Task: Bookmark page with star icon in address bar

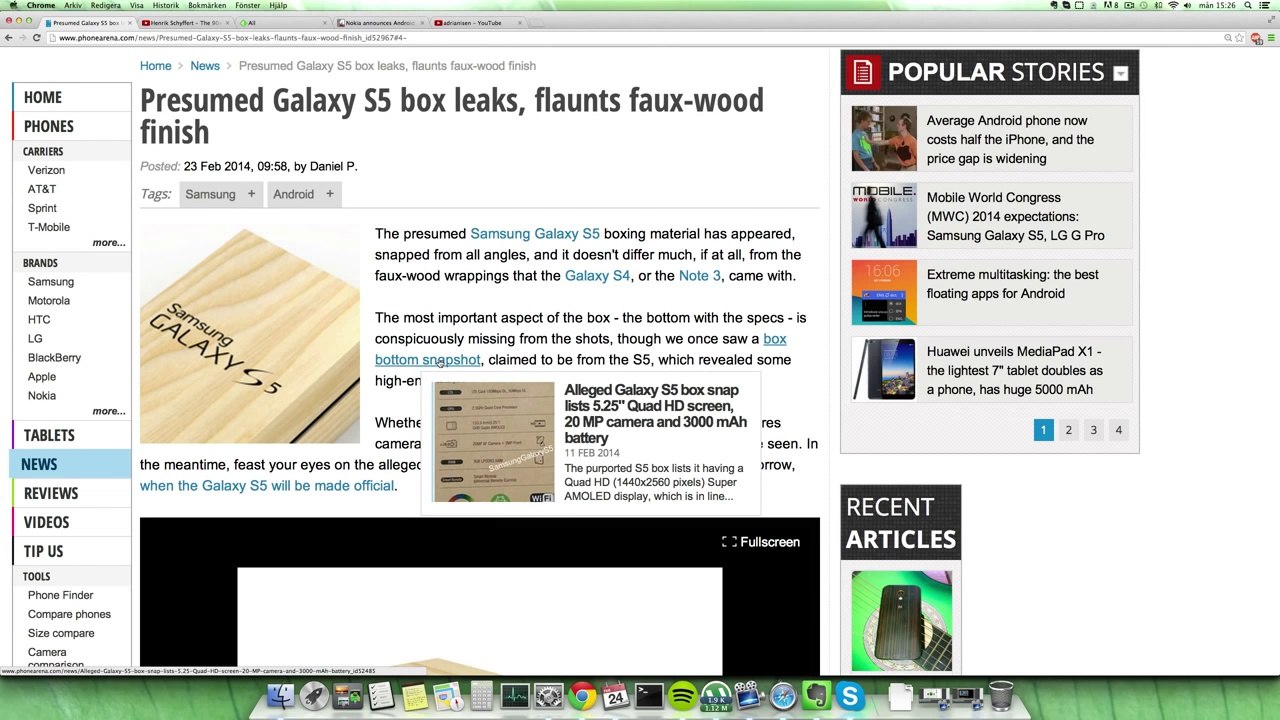Action: [x=1240, y=38]
